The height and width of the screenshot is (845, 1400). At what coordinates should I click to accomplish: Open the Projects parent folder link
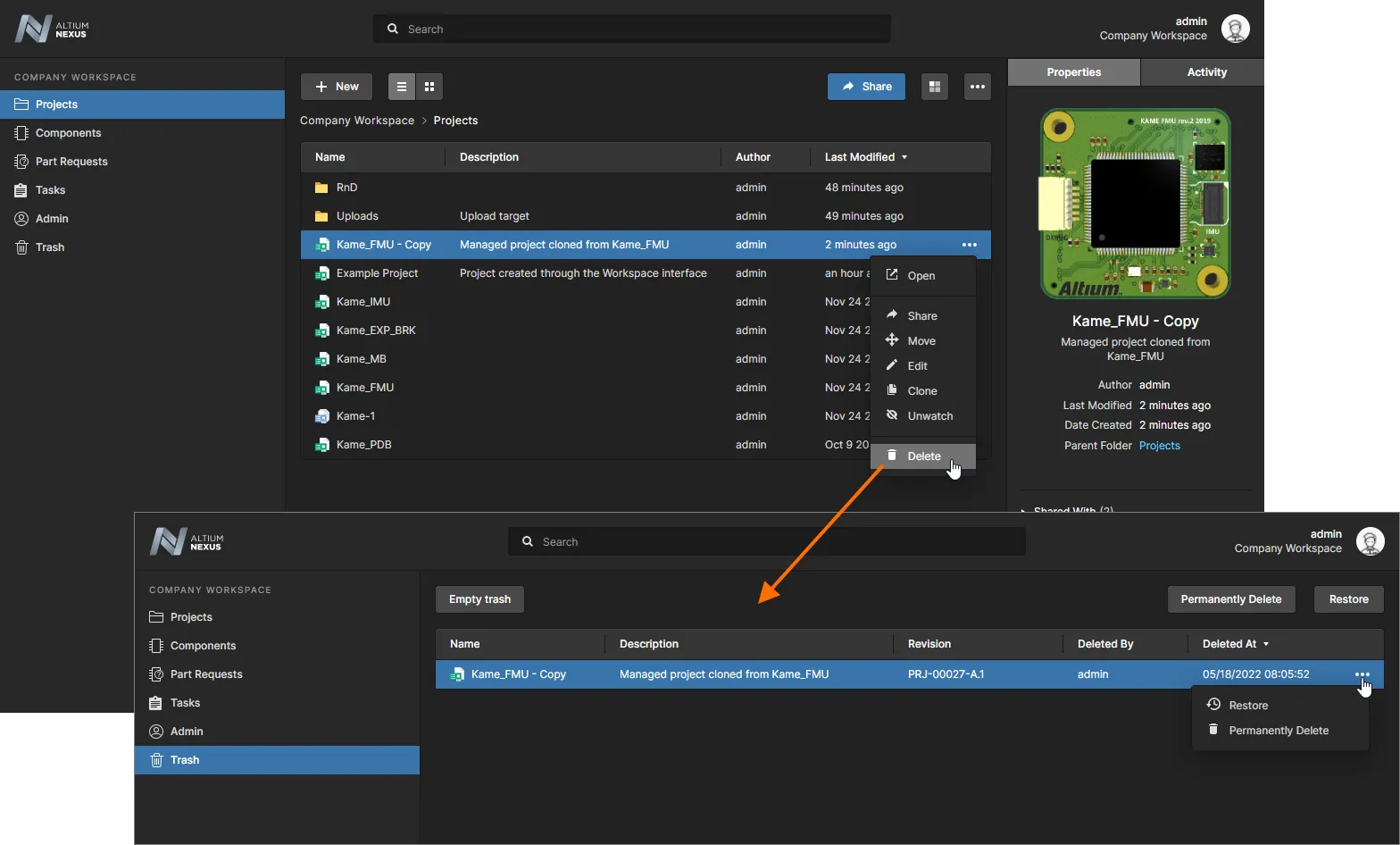(1159, 446)
